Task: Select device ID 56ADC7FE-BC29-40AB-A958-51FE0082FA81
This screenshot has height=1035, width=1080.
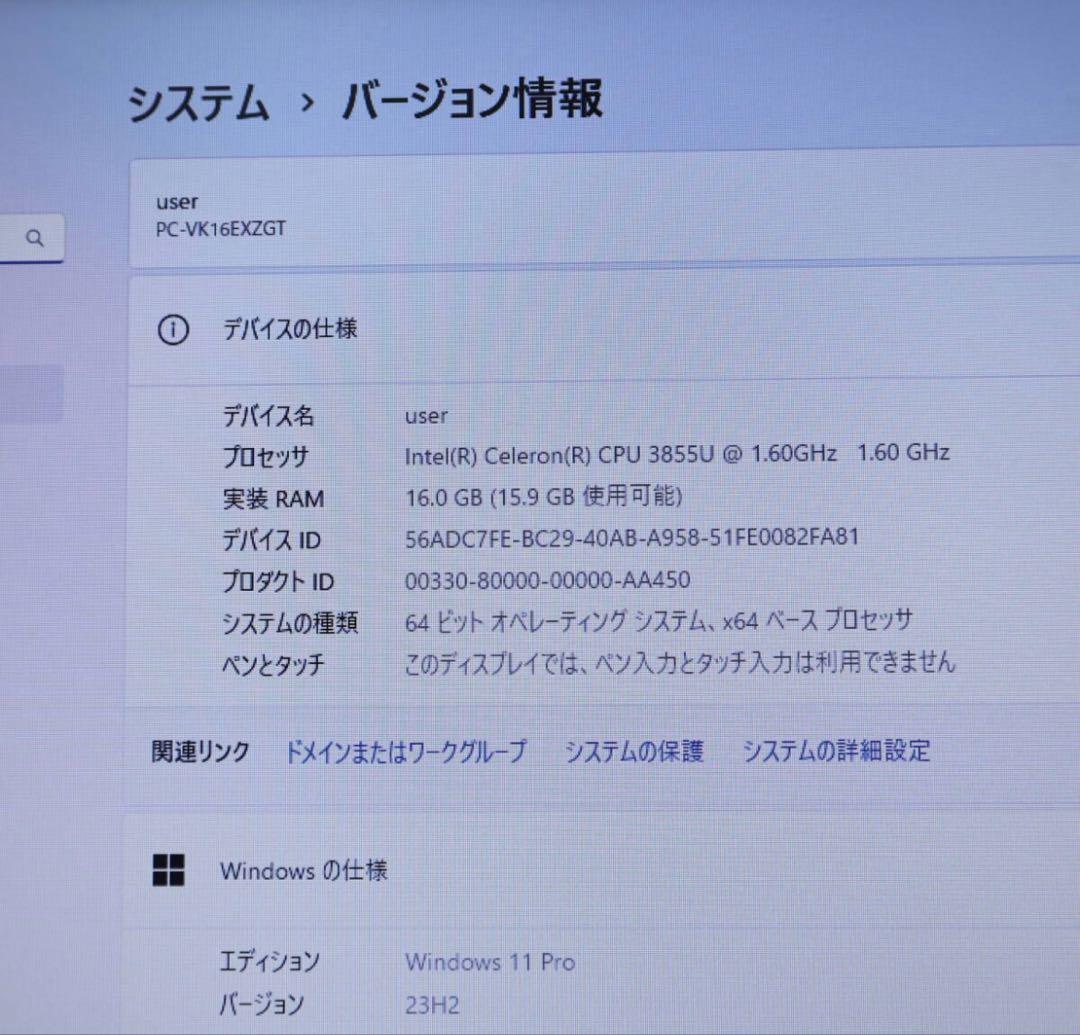Action: coord(632,538)
